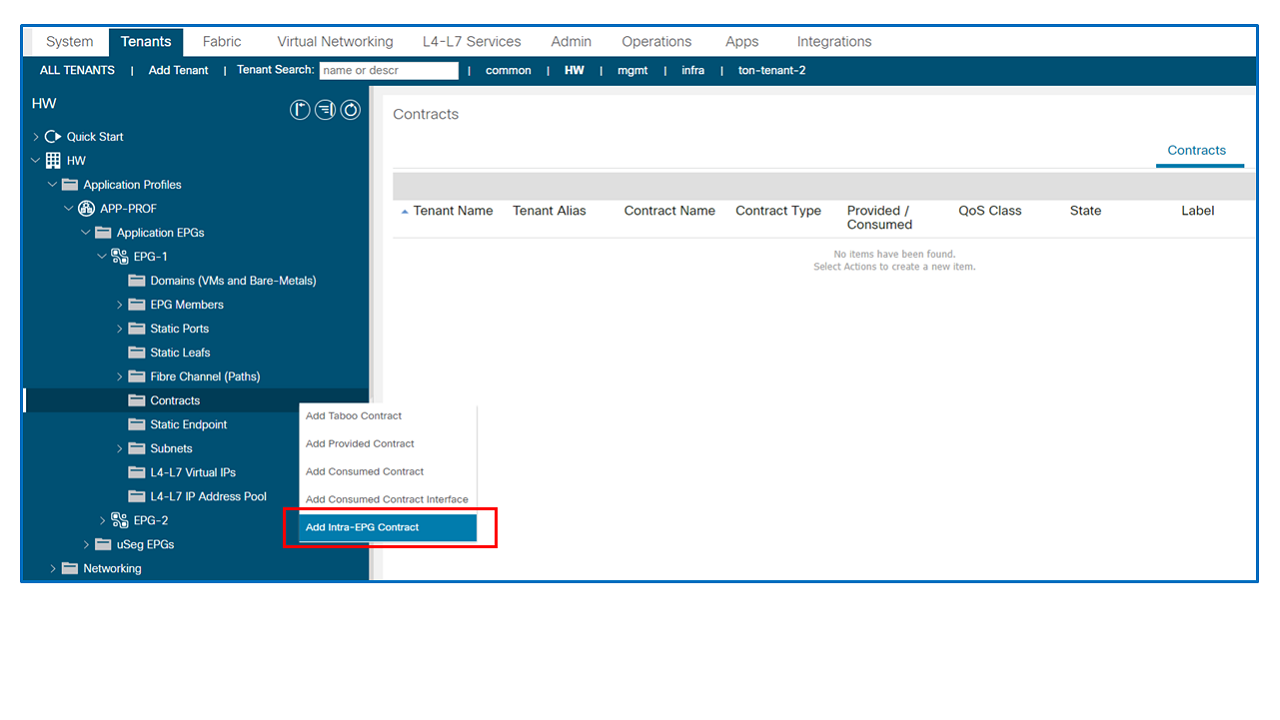
Task: Expand the Subnets chevron
Action: [x=119, y=449]
